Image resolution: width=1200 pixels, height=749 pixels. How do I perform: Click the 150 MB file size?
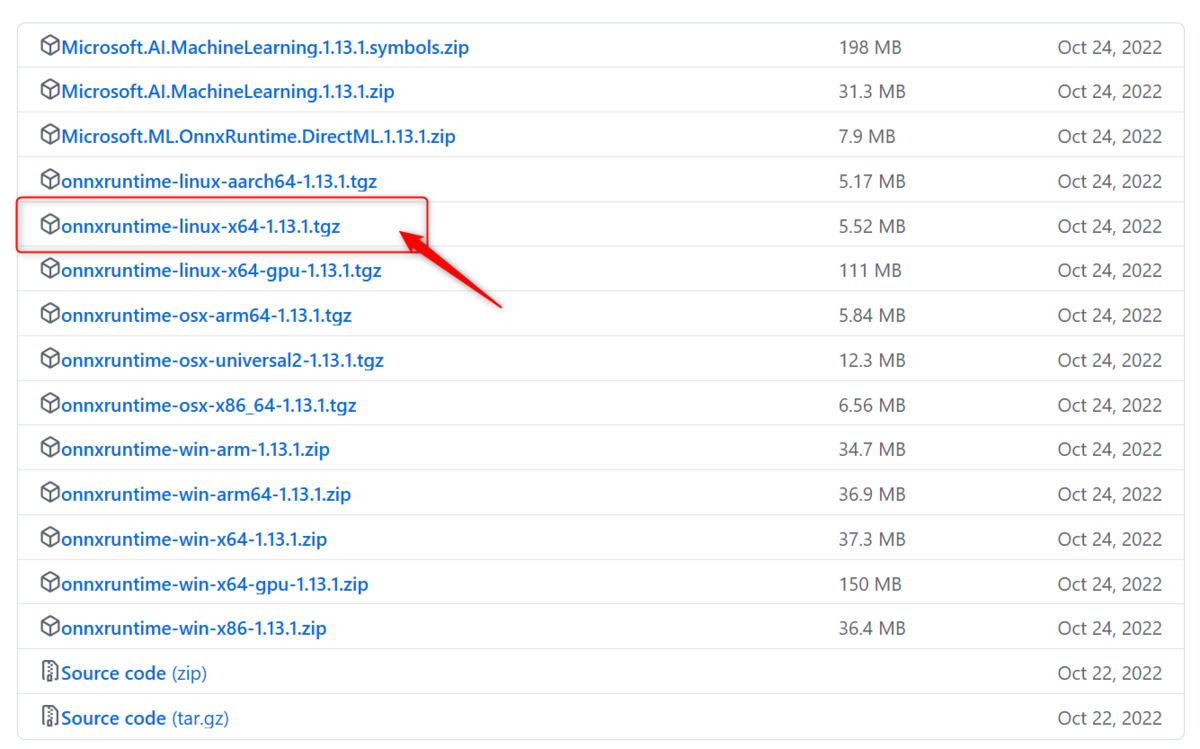(x=870, y=584)
